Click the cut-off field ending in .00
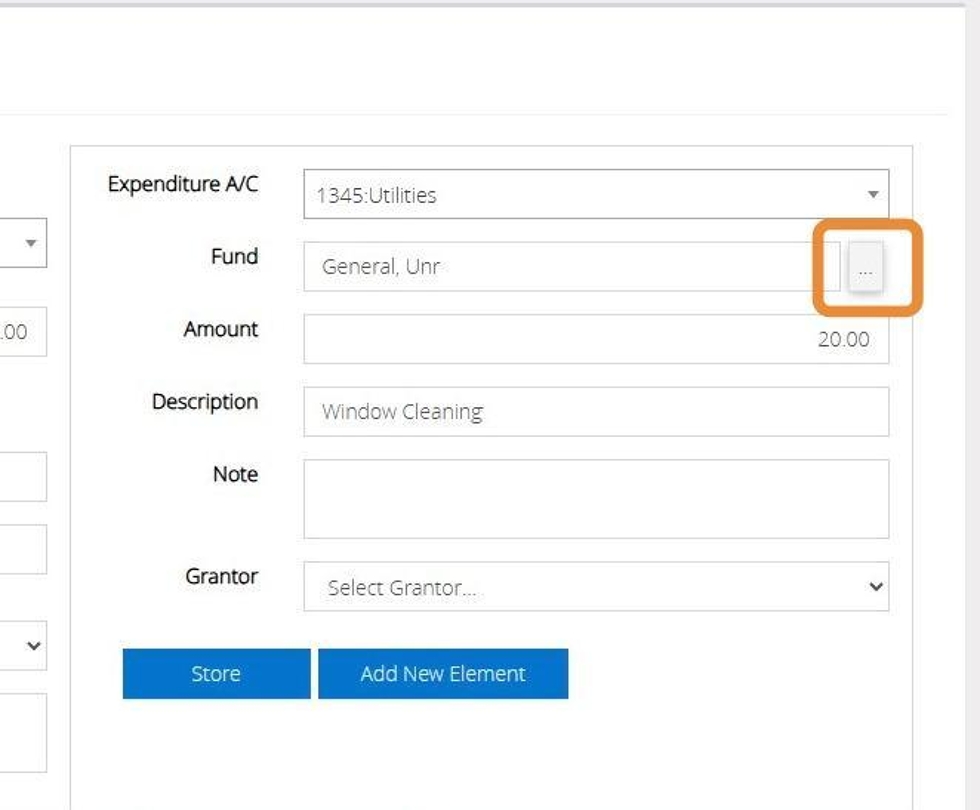Viewport: 980px width, 810px height. click(x=23, y=332)
